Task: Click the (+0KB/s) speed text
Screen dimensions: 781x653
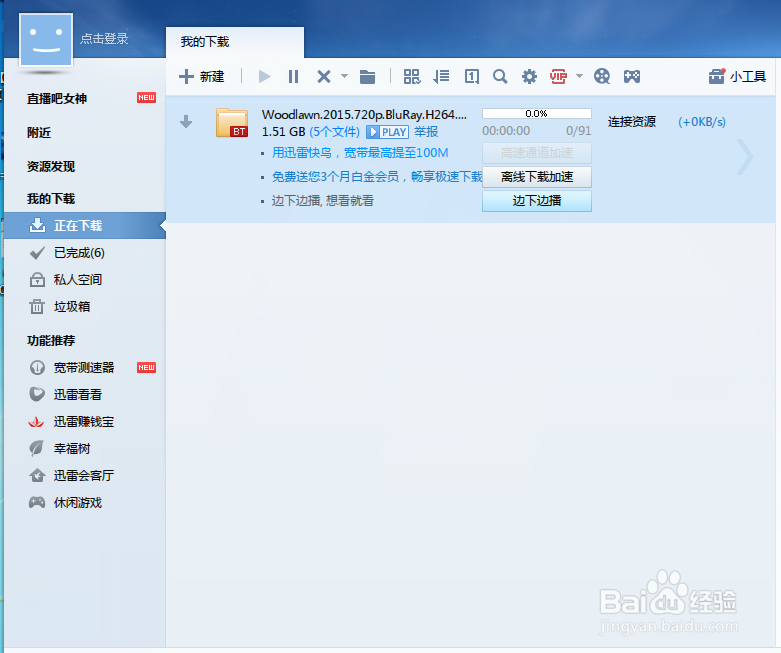Action: click(702, 122)
